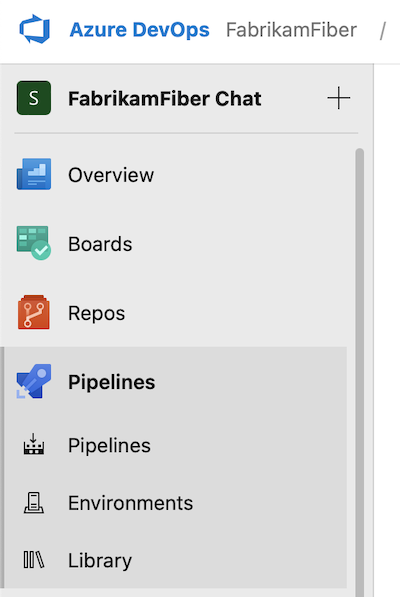Screen dimensions: 400x597
Task: Click the Library books icon
Action: point(34,560)
